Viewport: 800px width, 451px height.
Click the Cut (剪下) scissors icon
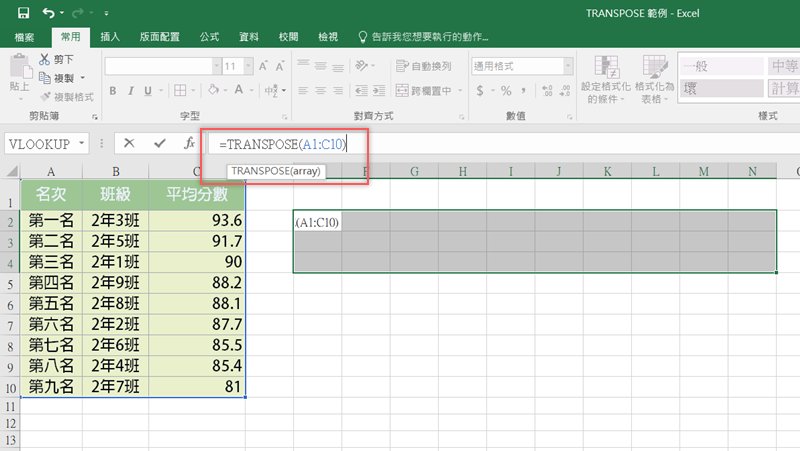(45, 60)
